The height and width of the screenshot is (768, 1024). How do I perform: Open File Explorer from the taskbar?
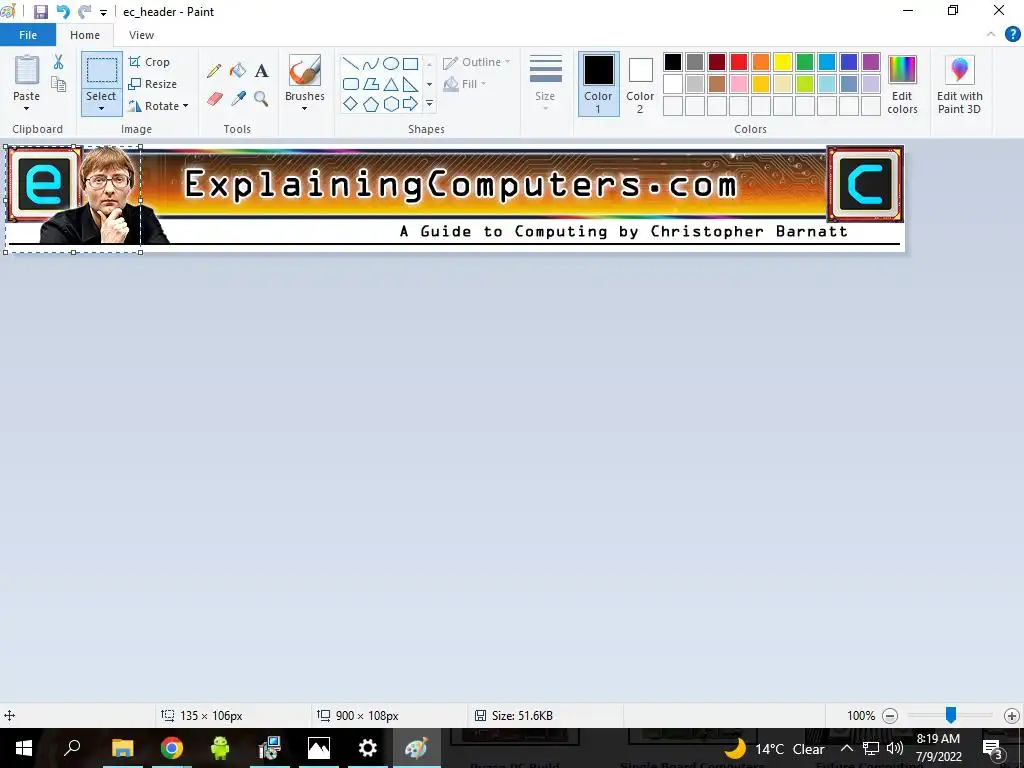pos(122,748)
